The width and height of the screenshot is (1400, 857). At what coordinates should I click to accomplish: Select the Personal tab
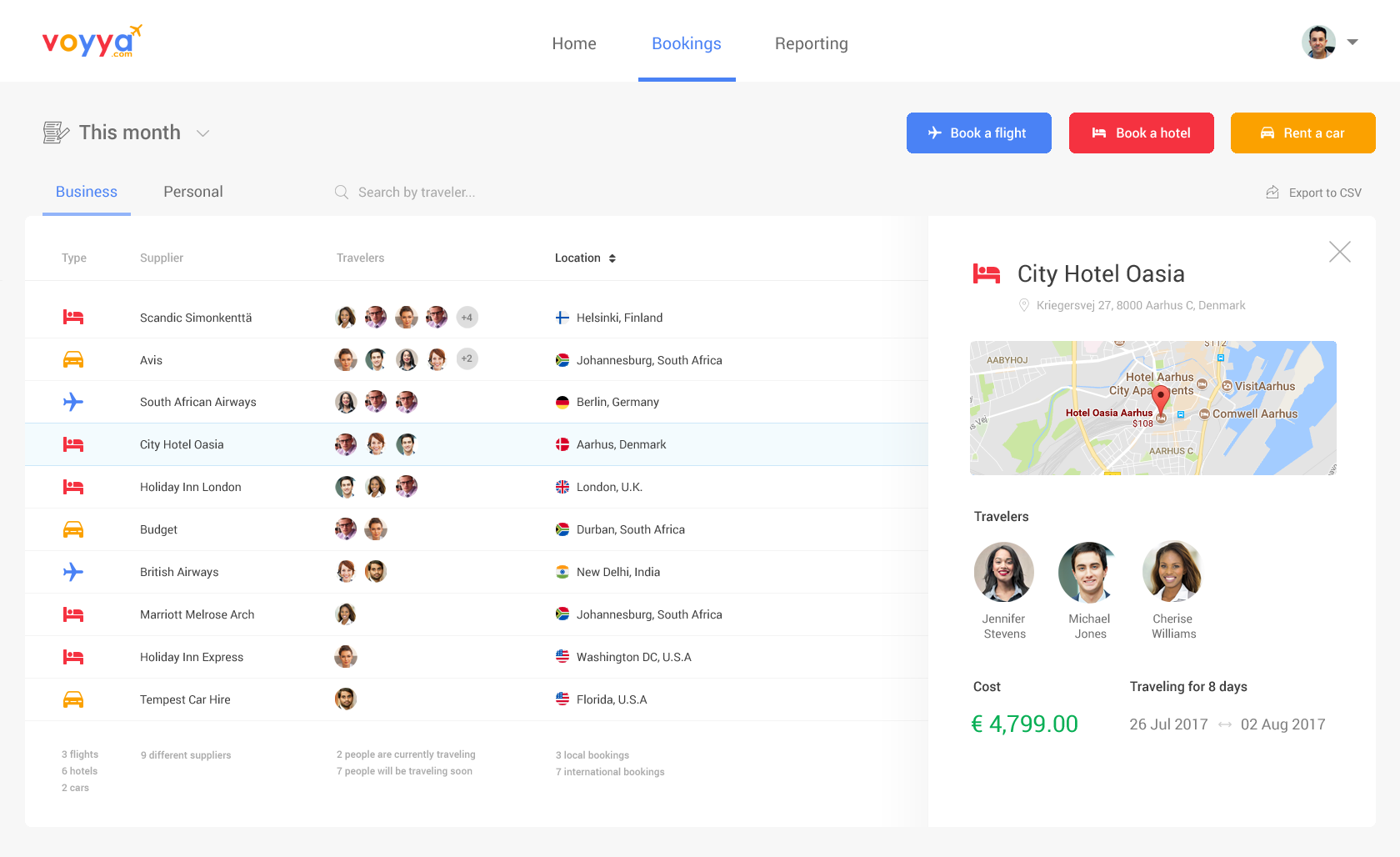click(x=193, y=192)
